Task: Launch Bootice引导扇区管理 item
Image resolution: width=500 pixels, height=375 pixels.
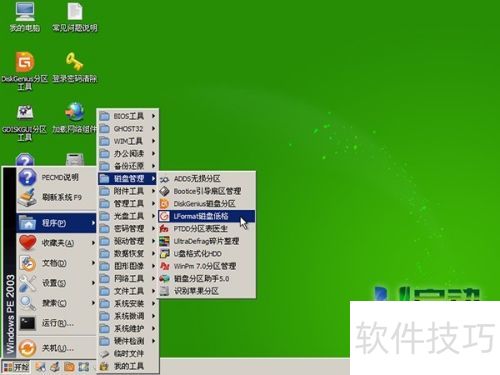Action: [x=207, y=191]
